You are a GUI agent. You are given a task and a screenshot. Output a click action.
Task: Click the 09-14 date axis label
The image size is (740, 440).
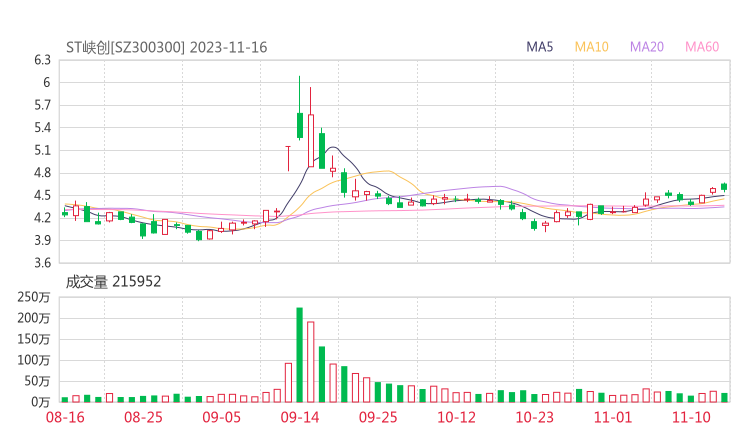pos(300,417)
